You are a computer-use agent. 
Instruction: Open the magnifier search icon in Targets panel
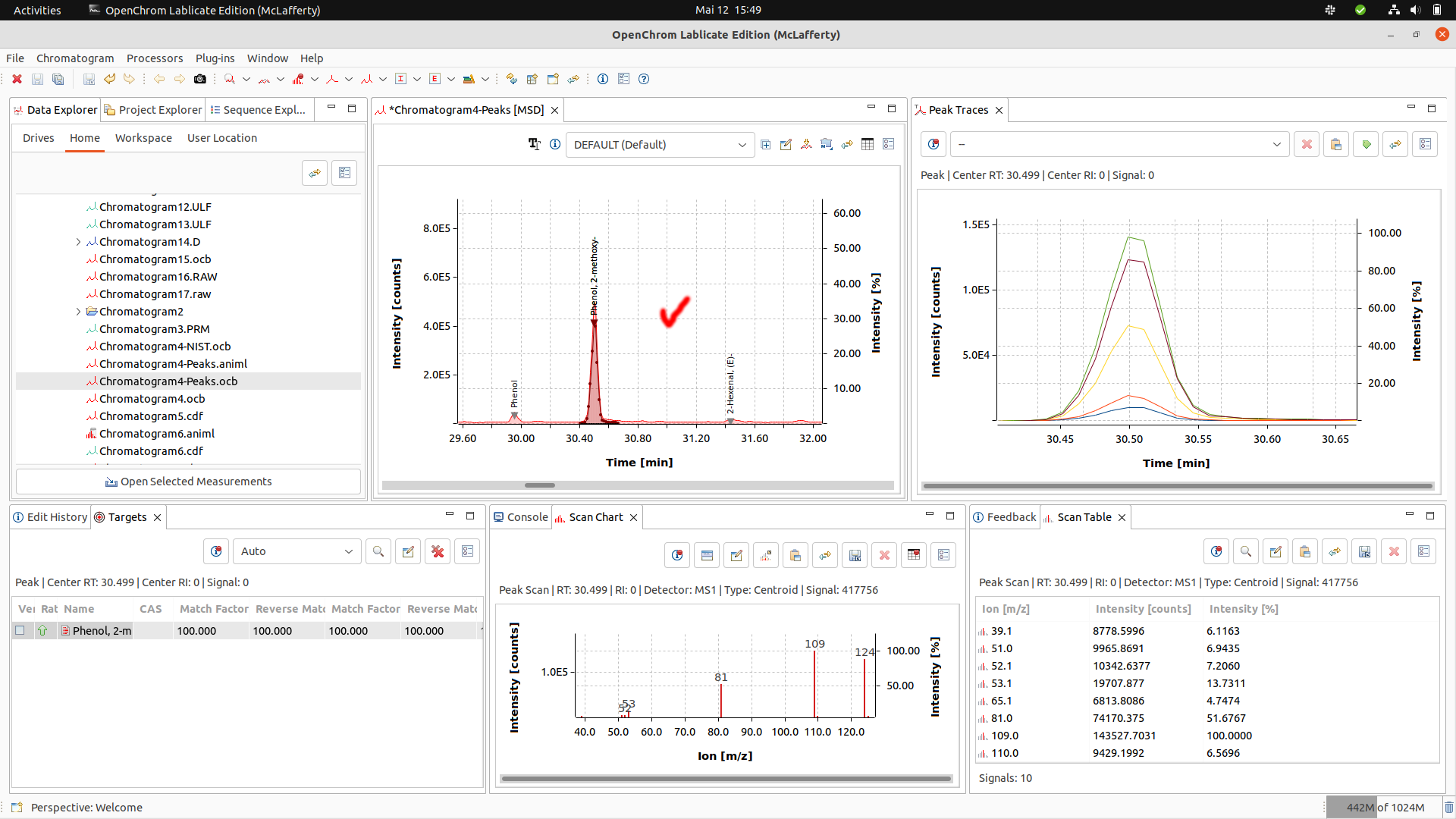(x=378, y=551)
